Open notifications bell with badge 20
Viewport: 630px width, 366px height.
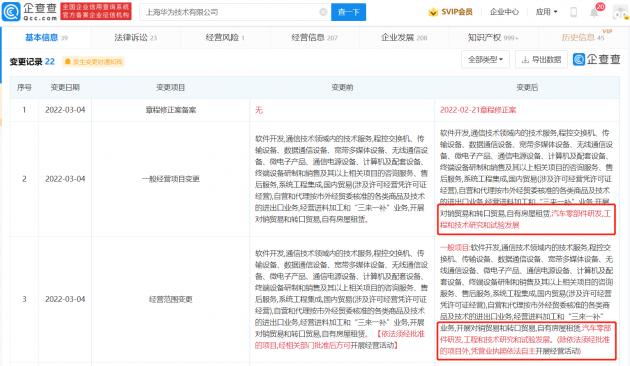(x=594, y=12)
